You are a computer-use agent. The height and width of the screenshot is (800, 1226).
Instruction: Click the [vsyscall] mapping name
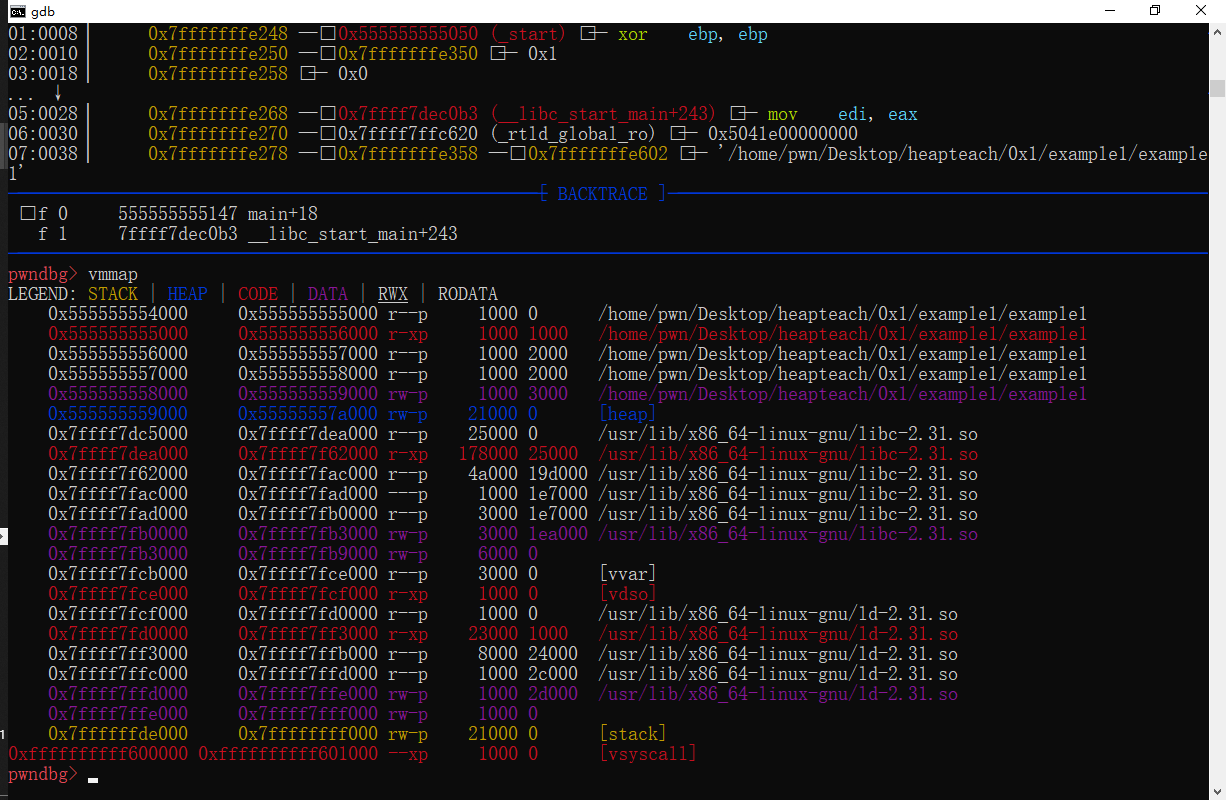648,754
